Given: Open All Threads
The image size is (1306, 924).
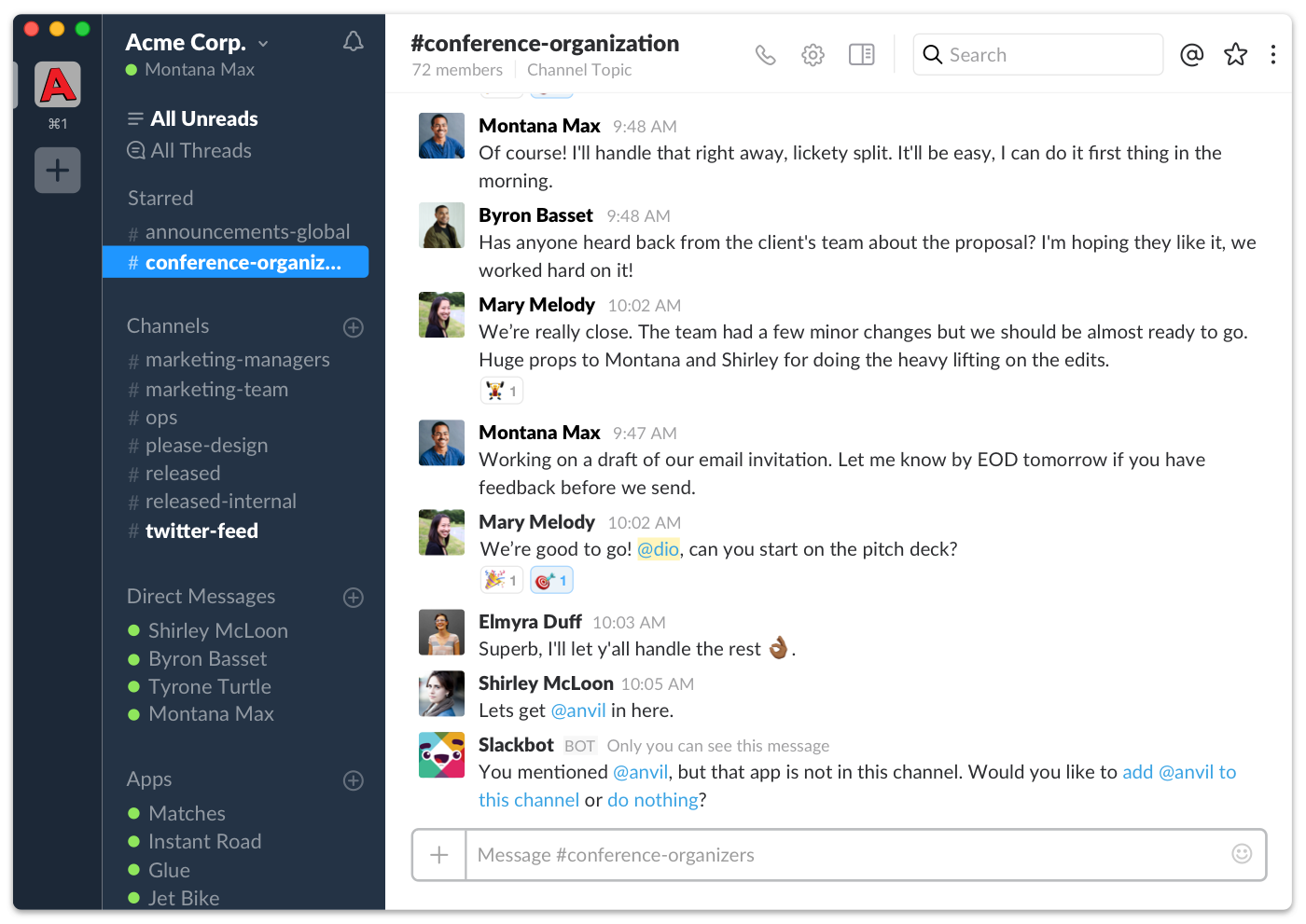Looking at the screenshot, I should pos(199,150).
